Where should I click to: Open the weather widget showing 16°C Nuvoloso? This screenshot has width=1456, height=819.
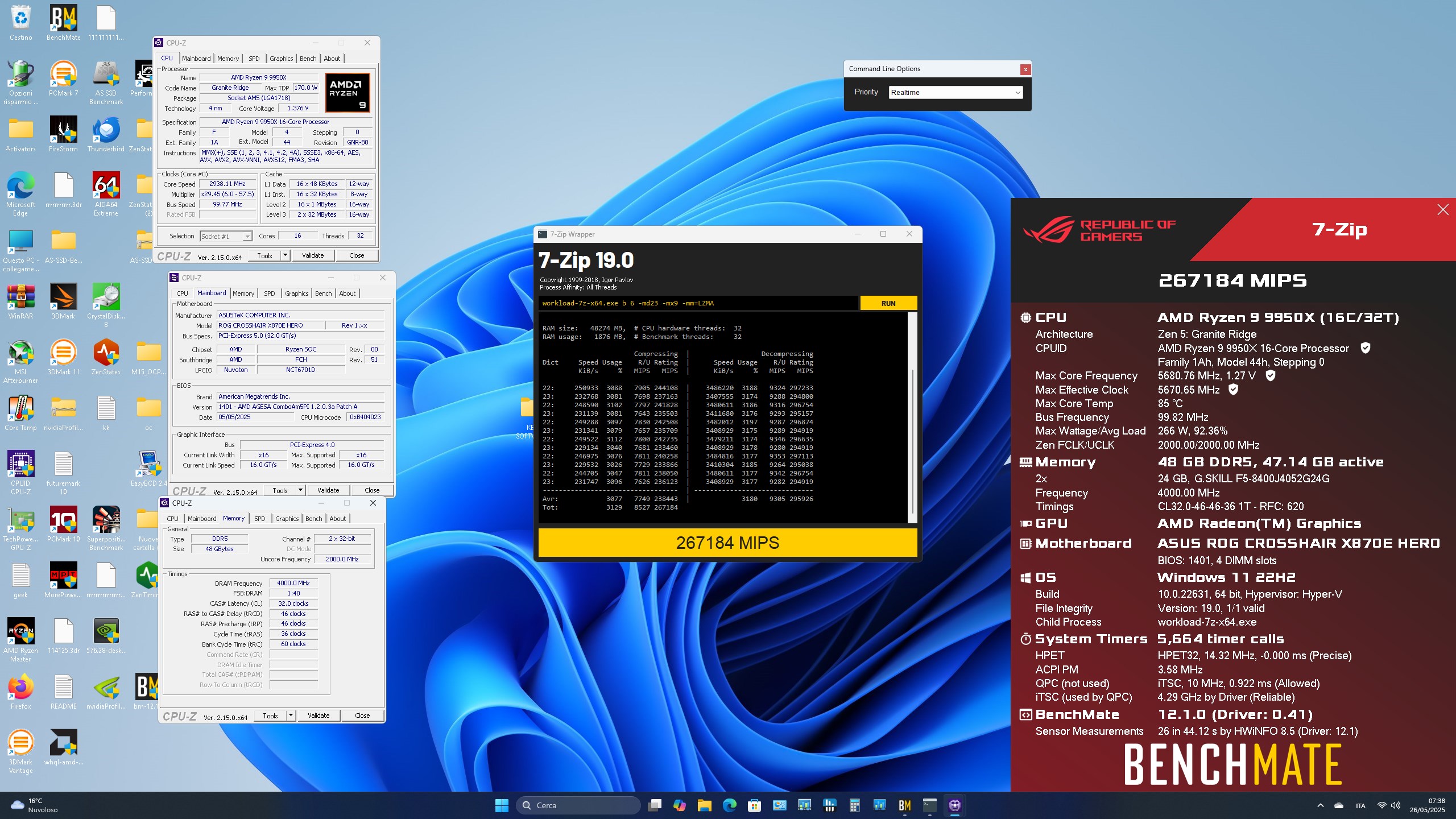(x=35, y=805)
